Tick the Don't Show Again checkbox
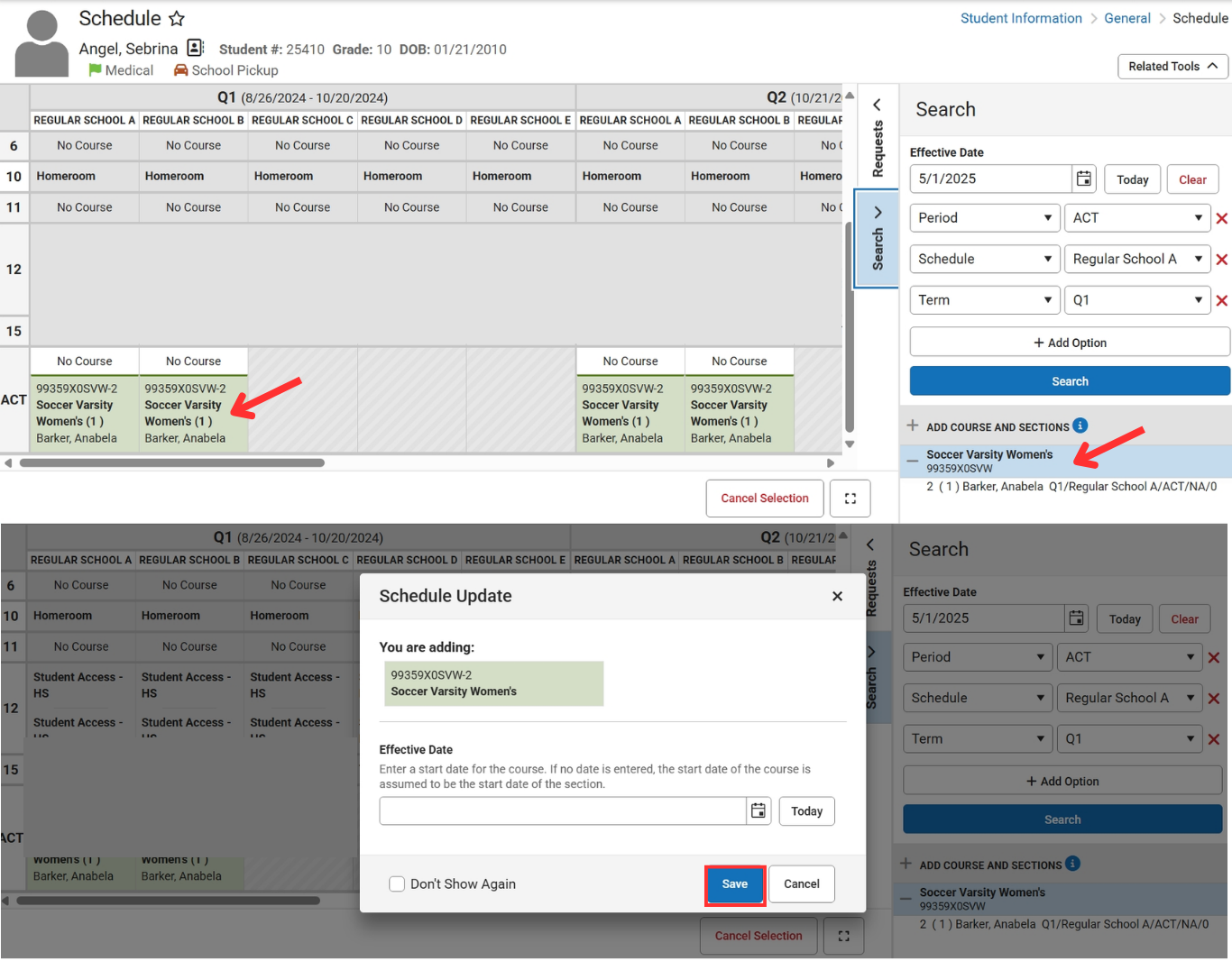Image resolution: width=1232 pixels, height=961 pixels. click(397, 883)
